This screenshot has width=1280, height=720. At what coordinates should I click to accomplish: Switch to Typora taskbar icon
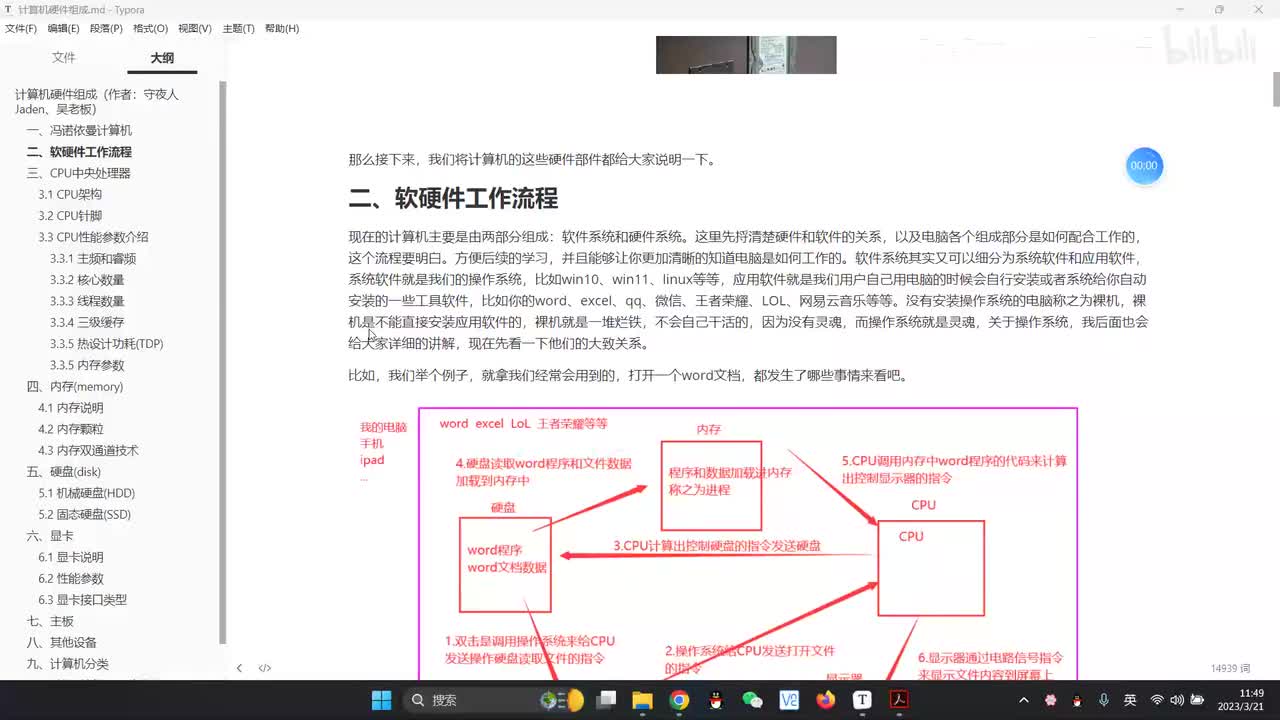pyautogui.click(x=862, y=700)
